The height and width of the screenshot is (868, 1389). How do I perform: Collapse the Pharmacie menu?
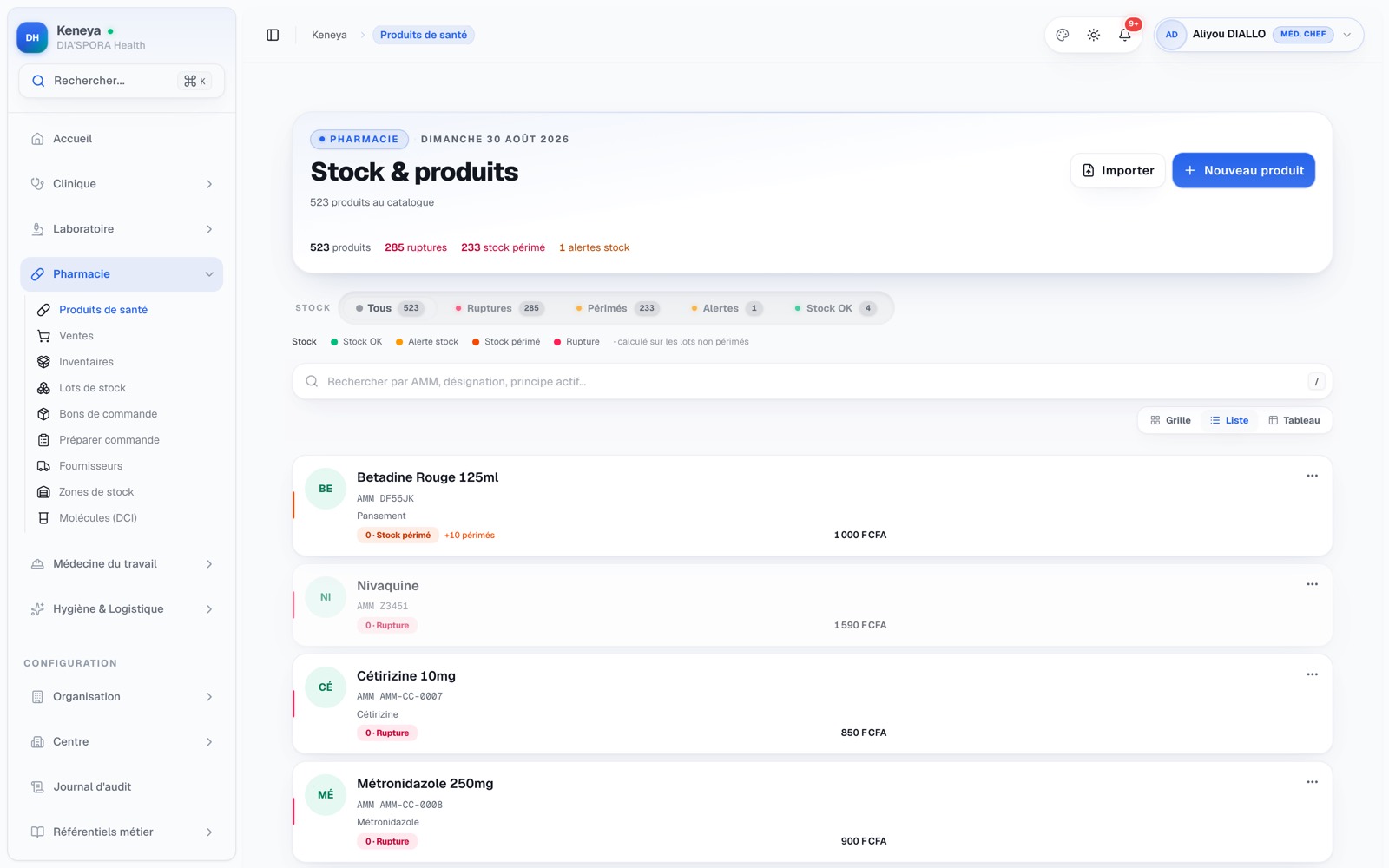[122, 274]
